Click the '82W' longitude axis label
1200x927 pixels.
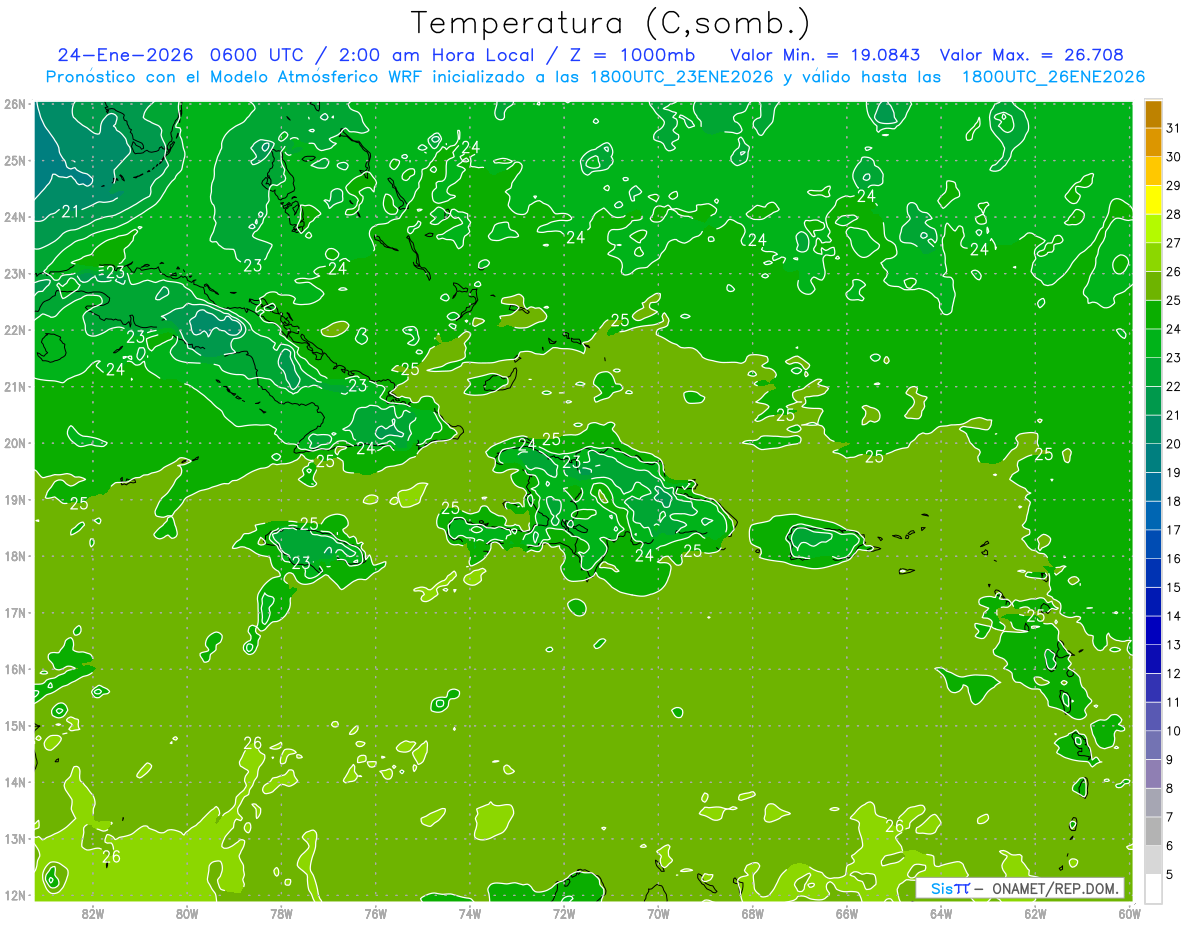(93, 912)
